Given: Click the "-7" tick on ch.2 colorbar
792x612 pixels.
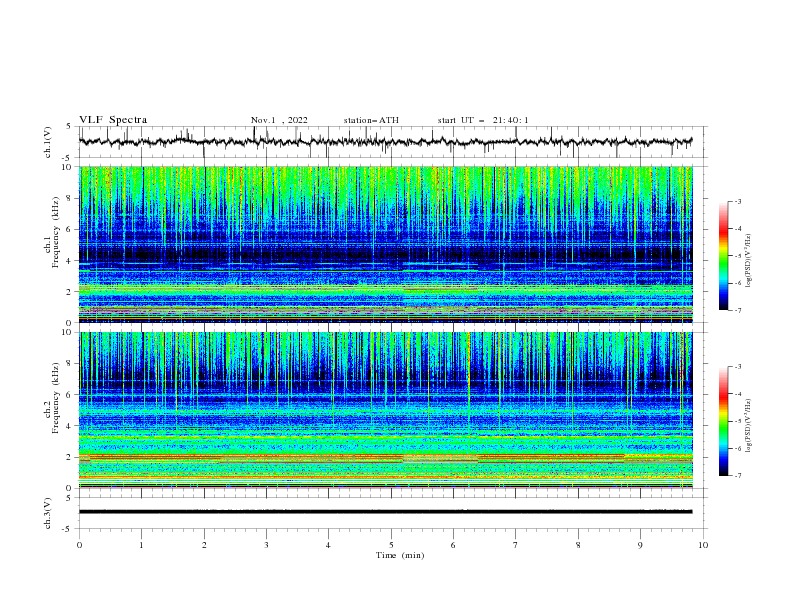Looking at the screenshot, I should point(738,476).
